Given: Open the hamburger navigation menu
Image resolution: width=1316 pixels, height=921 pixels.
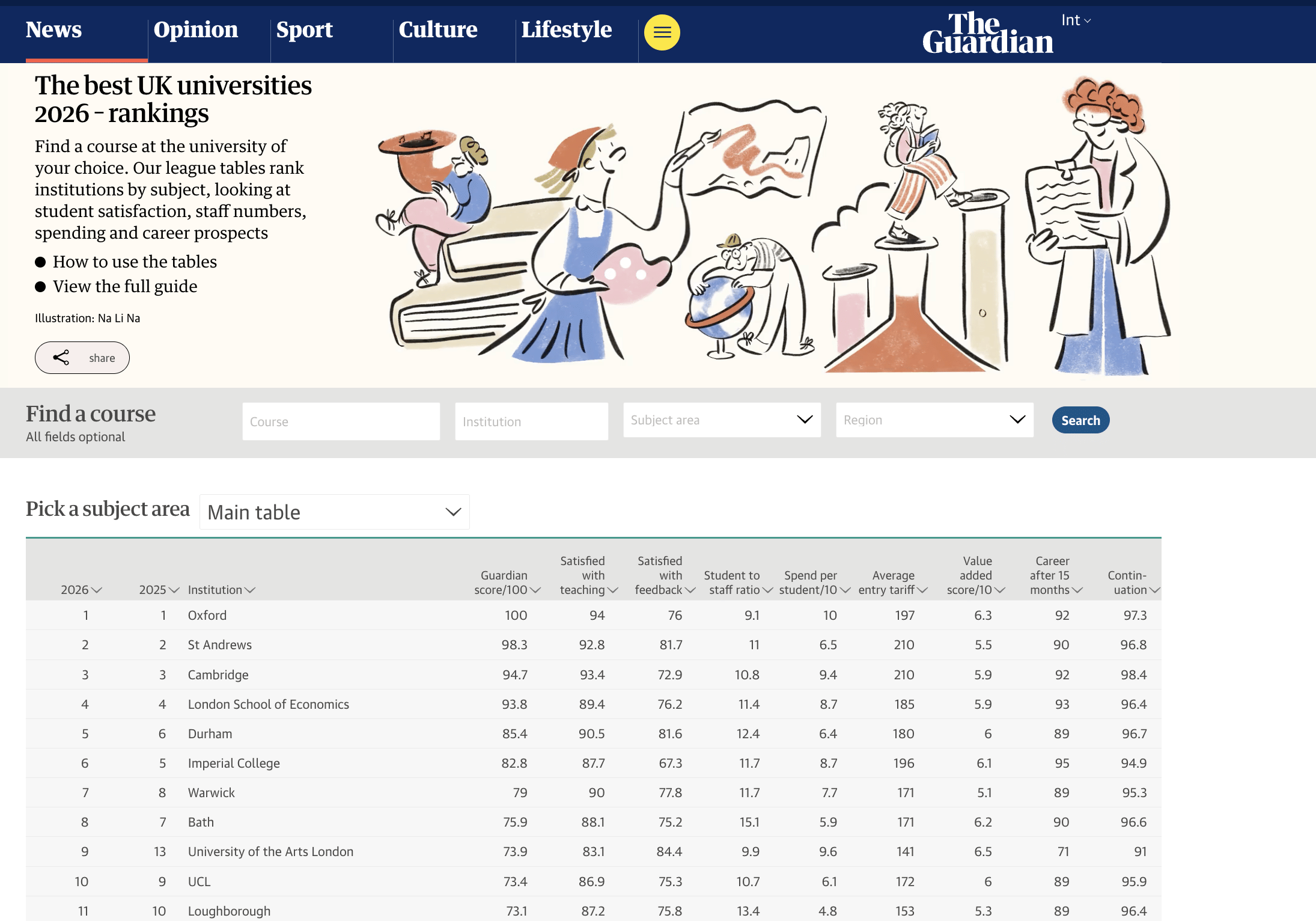Looking at the screenshot, I should click(661, 32).
